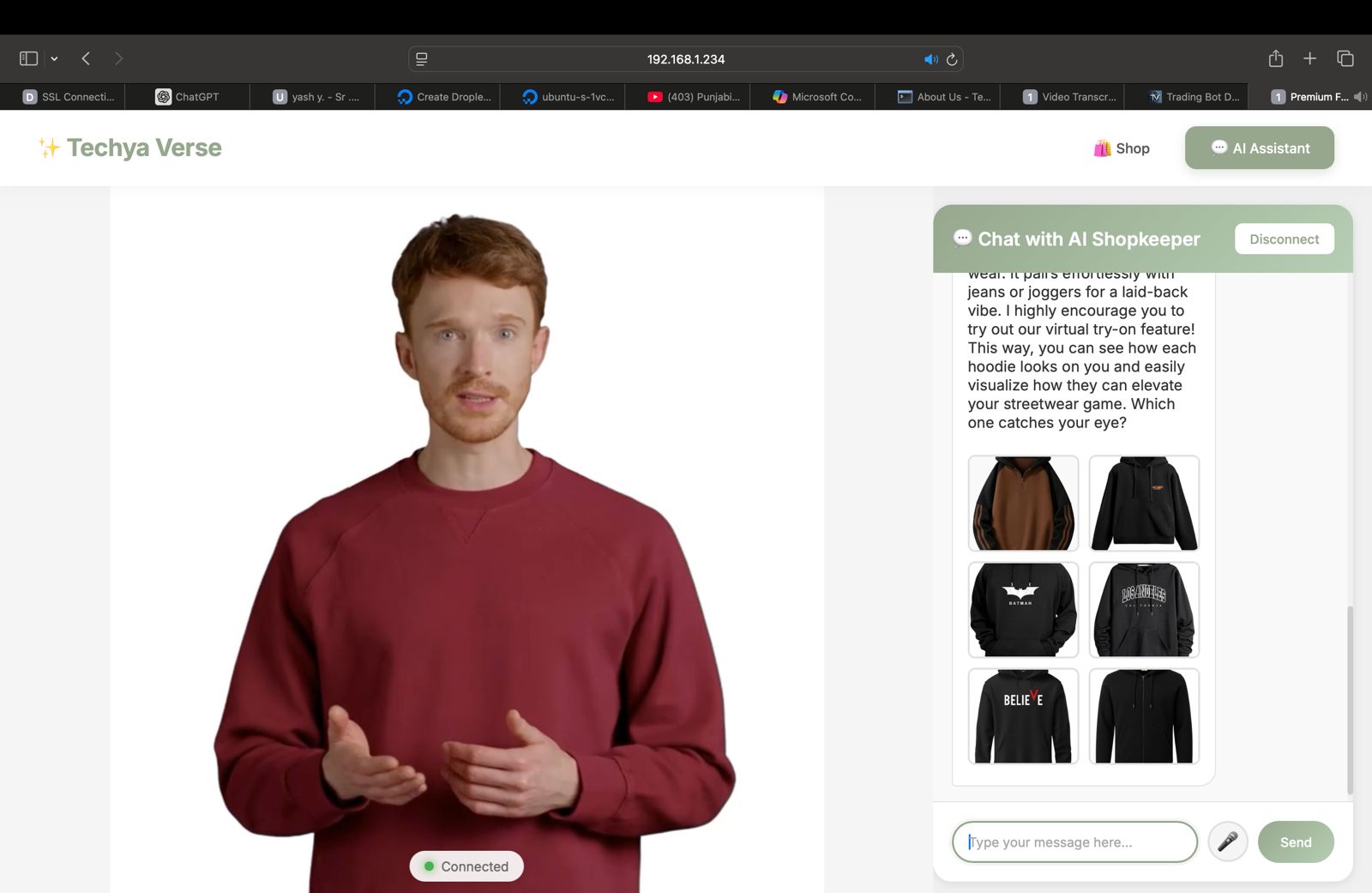Toggle the Safari sidebar icon
Image resolution: width=1372 pixels, height=893 pixels.
(28, 58)
